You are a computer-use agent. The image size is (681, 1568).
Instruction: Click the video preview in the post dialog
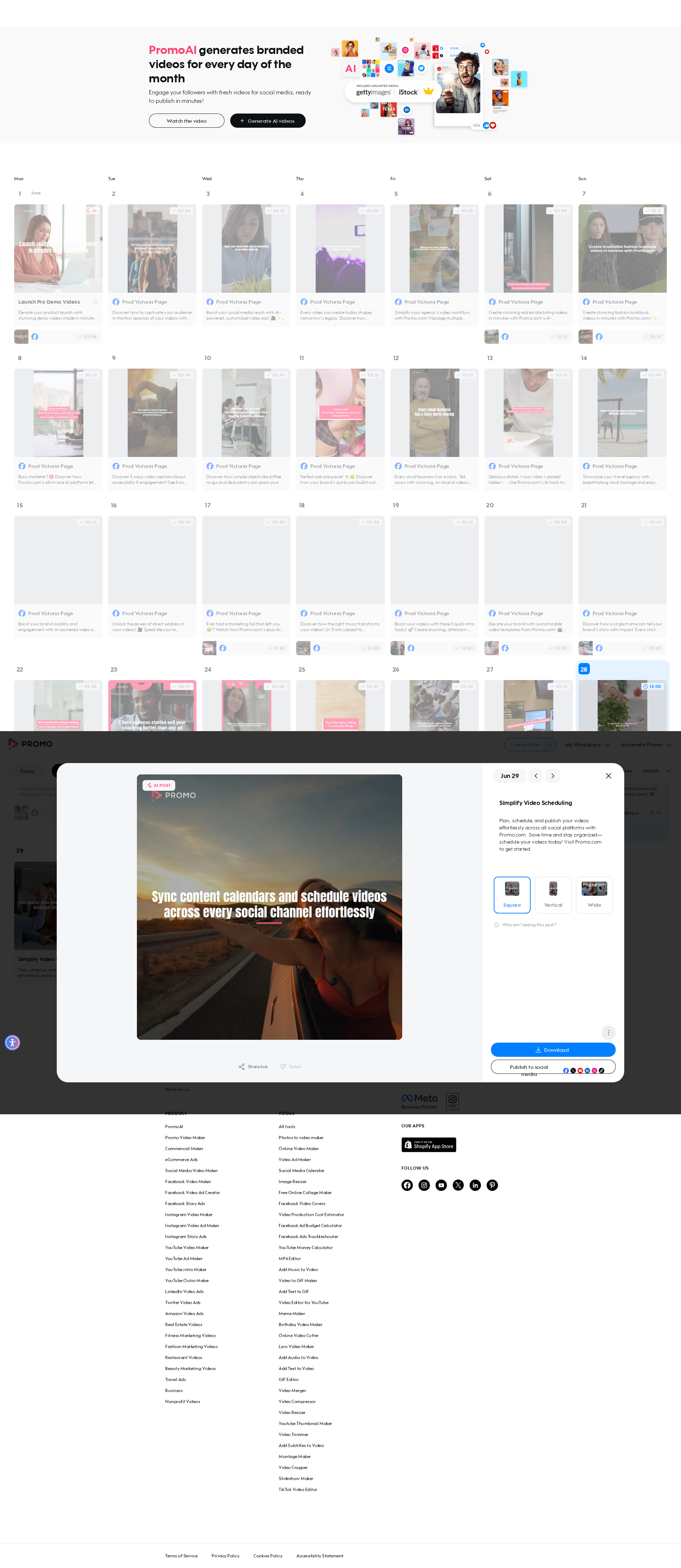269,907
